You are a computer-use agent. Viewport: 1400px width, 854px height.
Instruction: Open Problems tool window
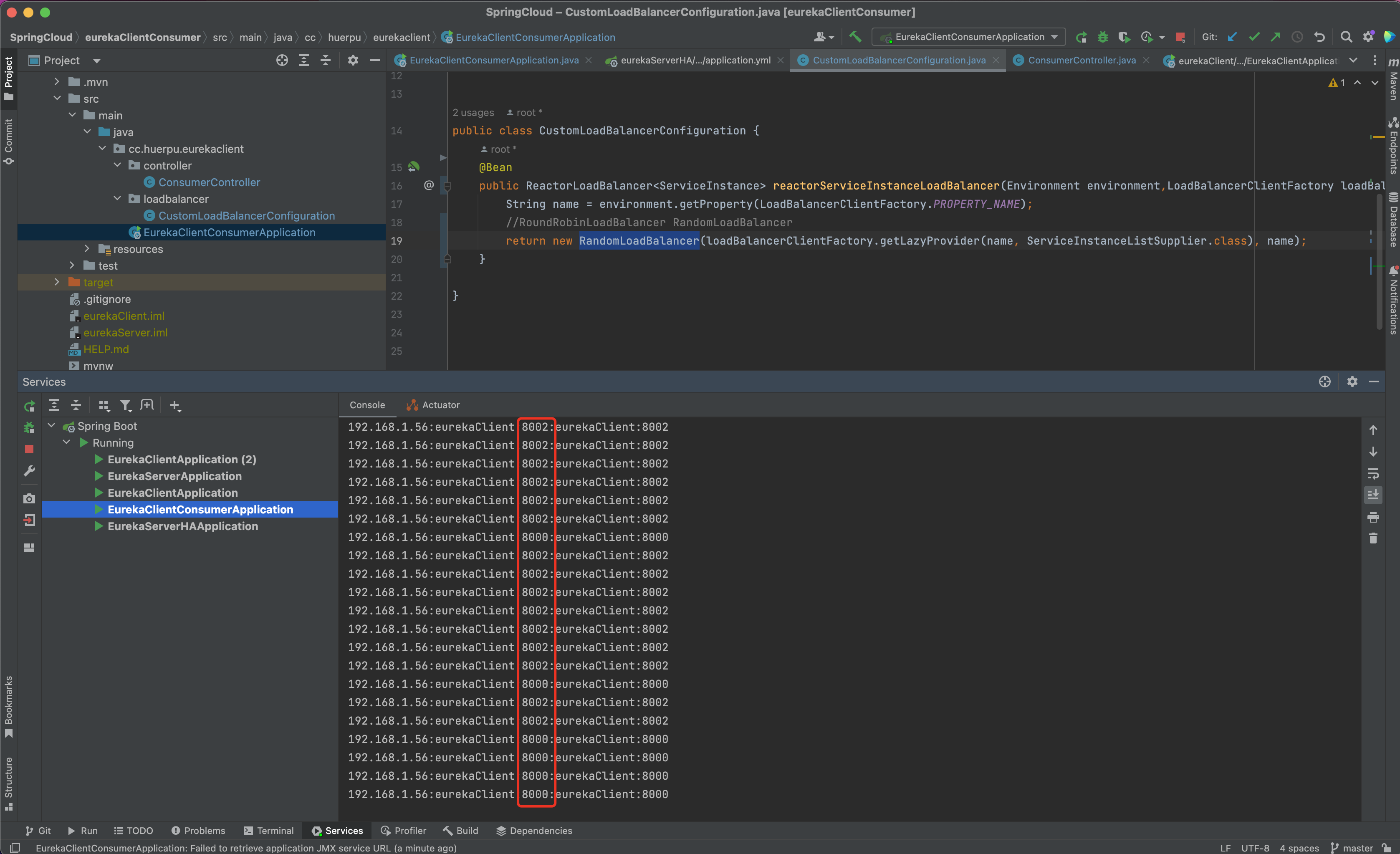click(x=198, y=831)
